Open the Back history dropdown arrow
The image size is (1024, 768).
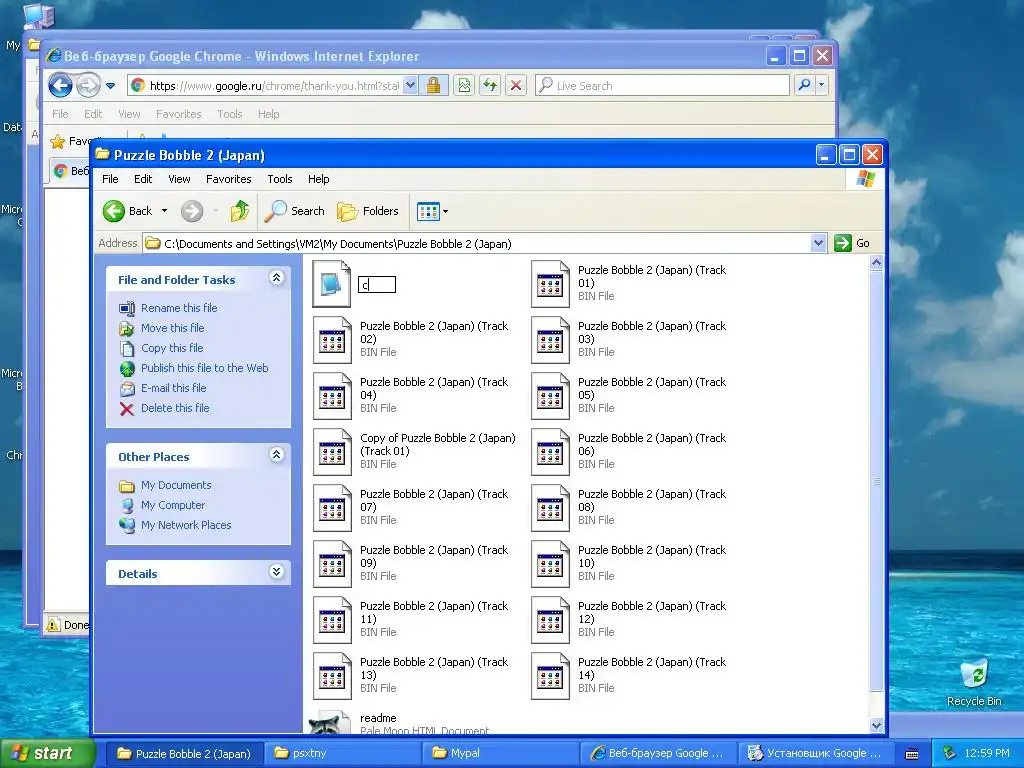165,211
